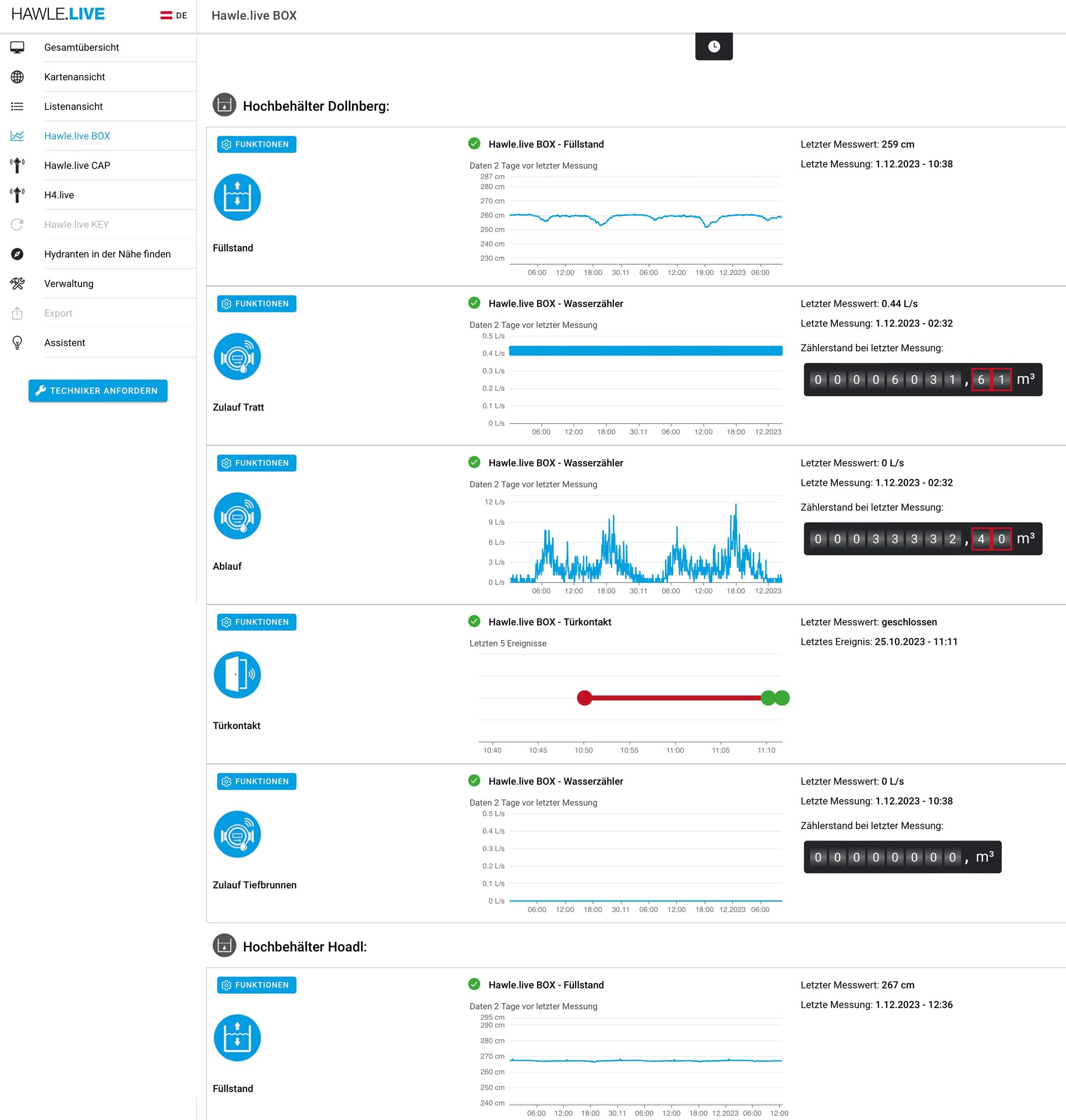Click the red event dot in Türkontakt timeline

point(584,698)
